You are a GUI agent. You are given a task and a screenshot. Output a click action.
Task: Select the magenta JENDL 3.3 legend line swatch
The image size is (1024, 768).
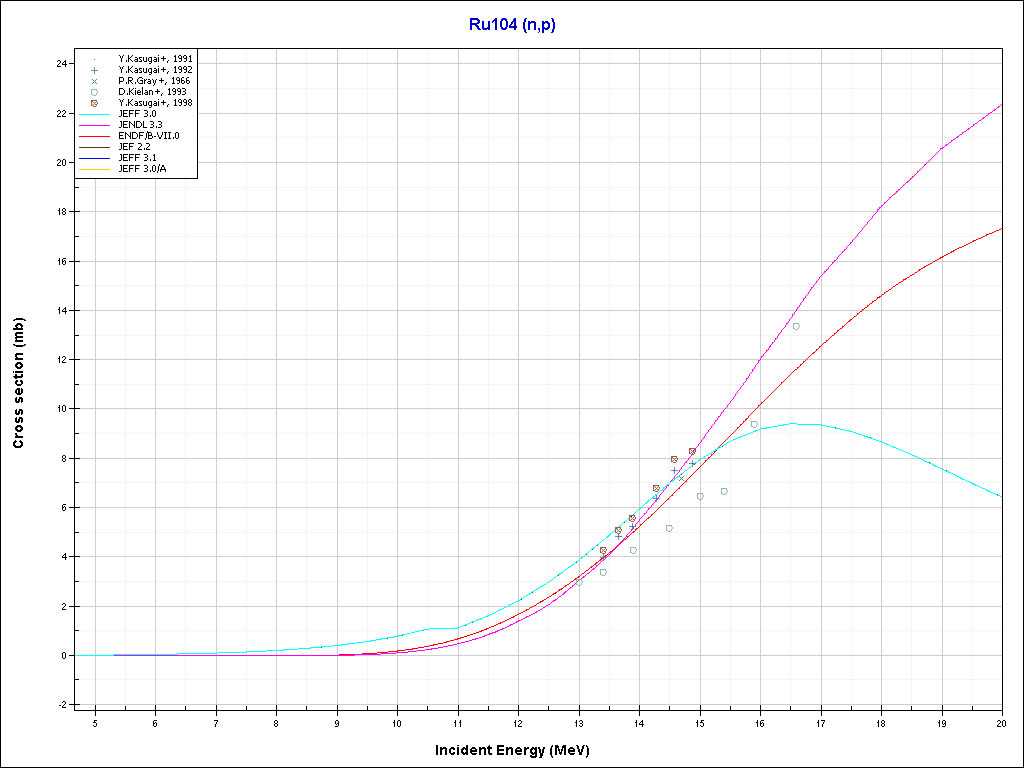point(94,125)
